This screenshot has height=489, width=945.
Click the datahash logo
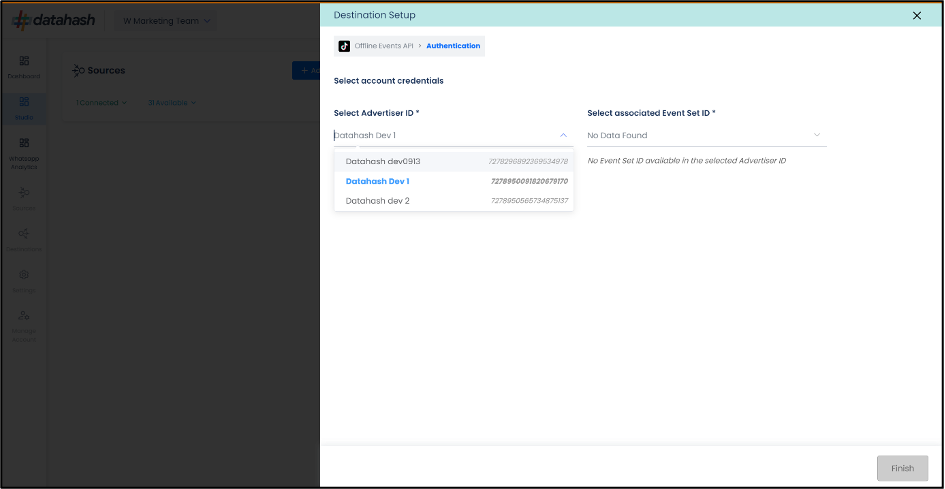coord(54,20)
